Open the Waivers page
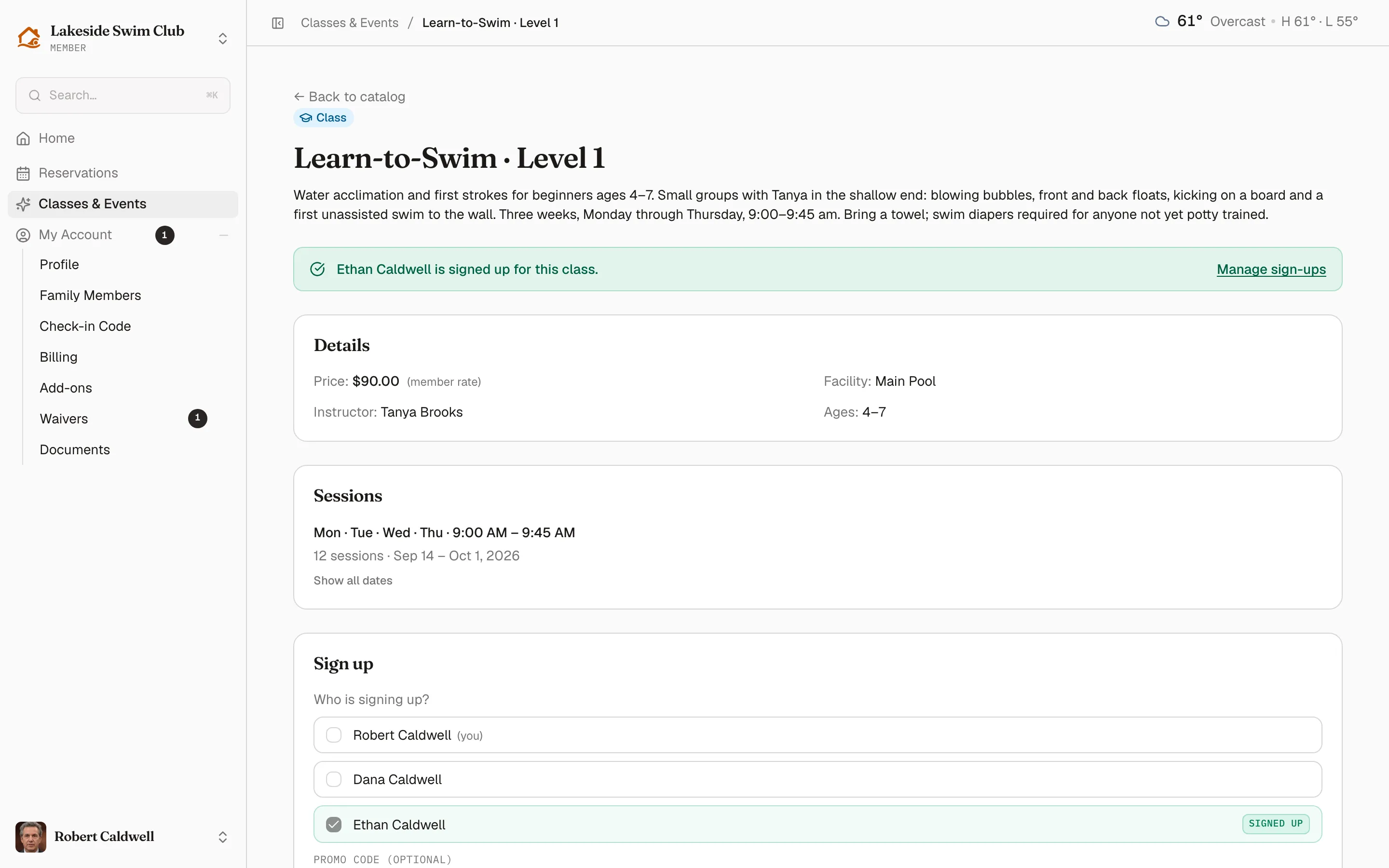This screenshot has height=868, width=1389. point(64,419)
